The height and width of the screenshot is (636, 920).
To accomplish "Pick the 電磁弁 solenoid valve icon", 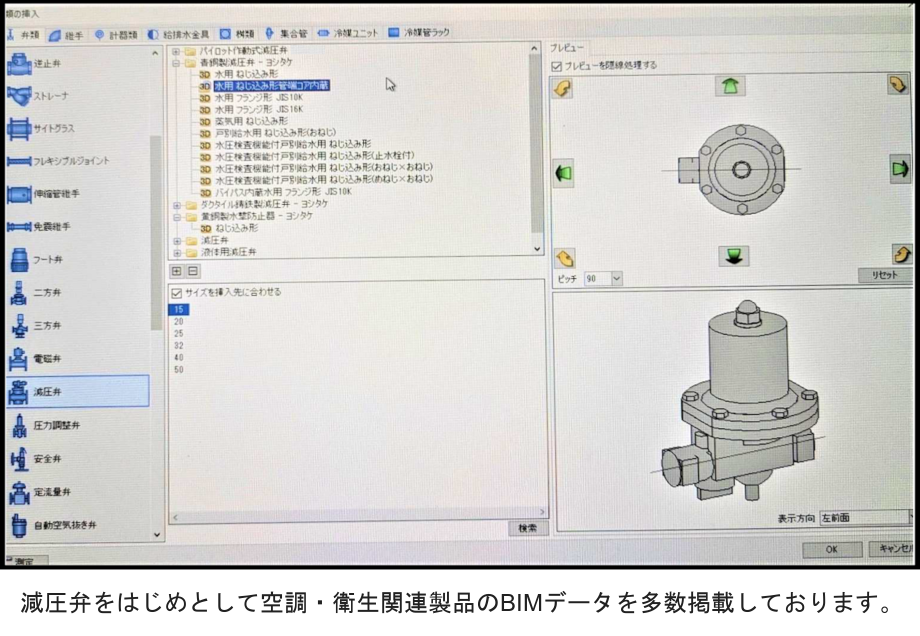I will point(20,359).
